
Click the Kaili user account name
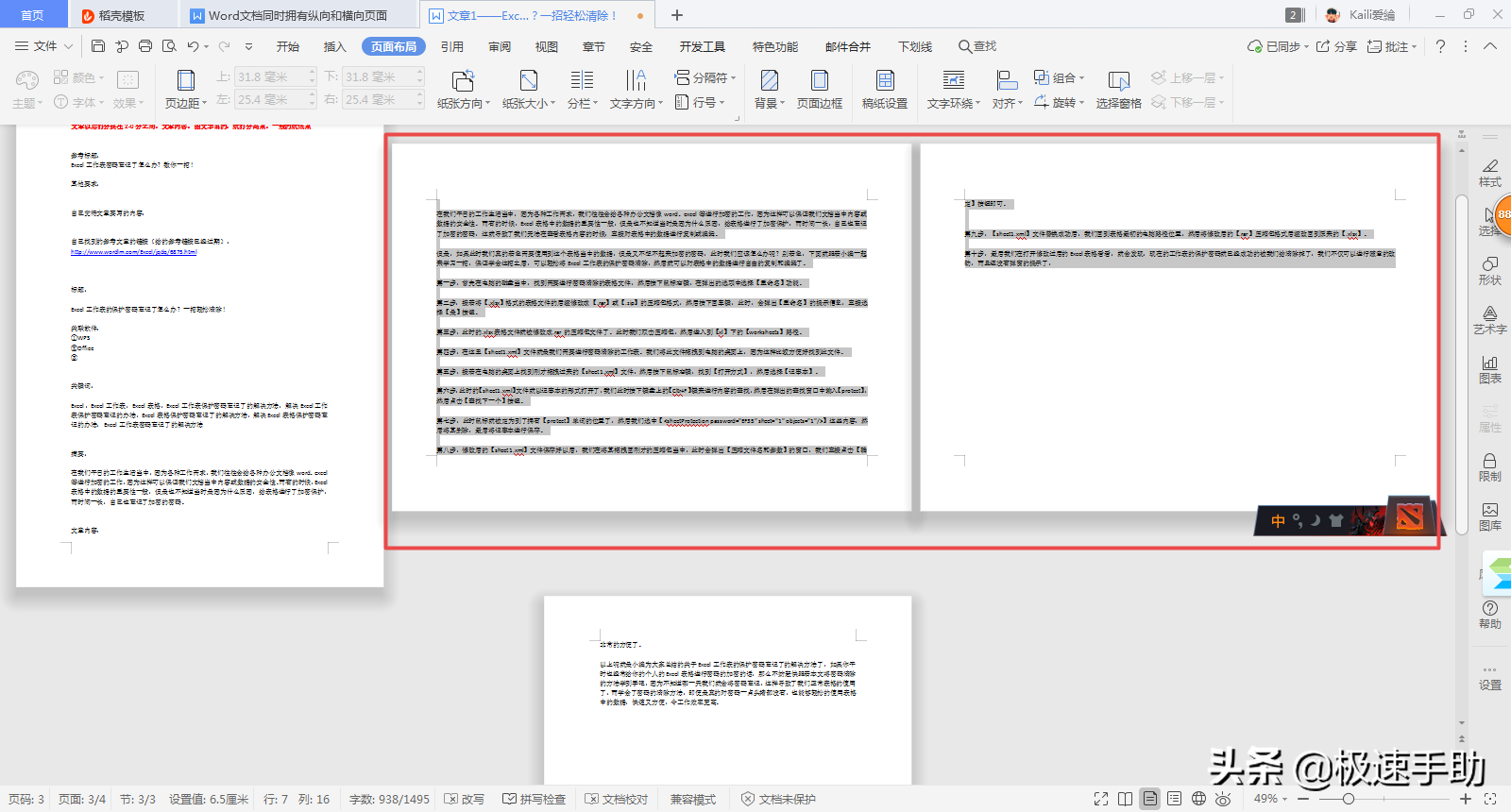coord(1372,15)
